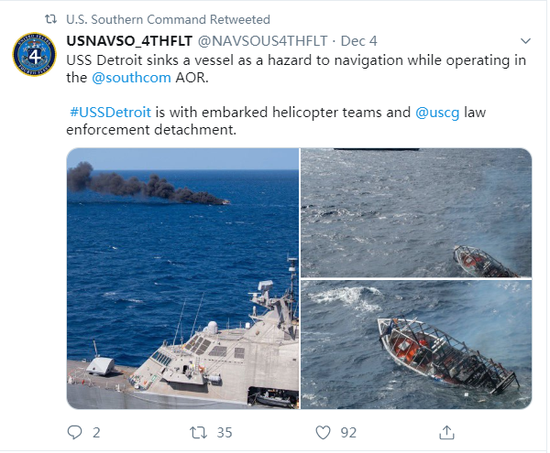The image size is (550, 453).
Task: Expand the tweet options chevron
Action: coord(525,41)
